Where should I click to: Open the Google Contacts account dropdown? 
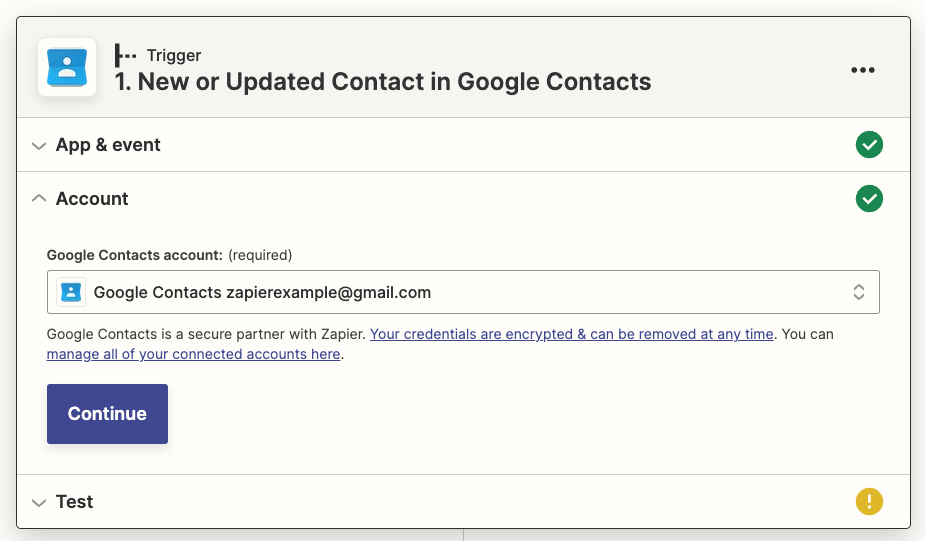pyautogui.click(x=463, y=292)
